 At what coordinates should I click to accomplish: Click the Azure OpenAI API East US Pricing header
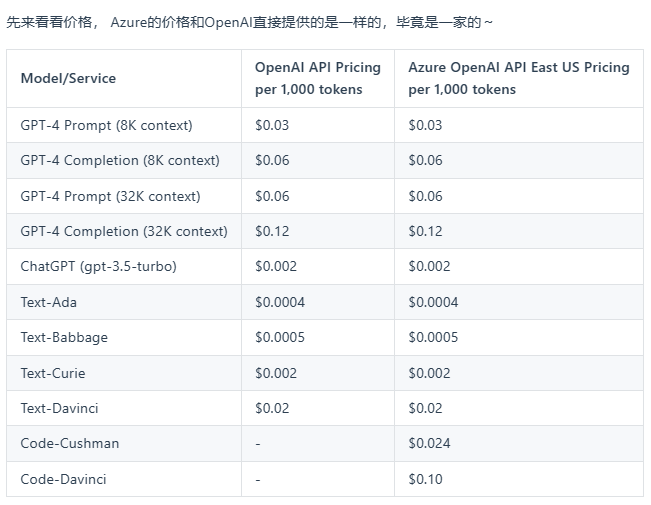[518, 78]
